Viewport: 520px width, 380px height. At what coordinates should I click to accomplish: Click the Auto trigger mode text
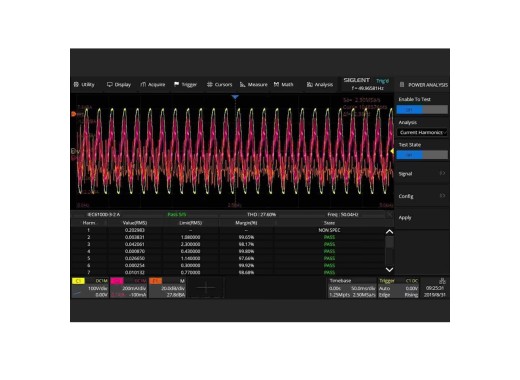384,288
